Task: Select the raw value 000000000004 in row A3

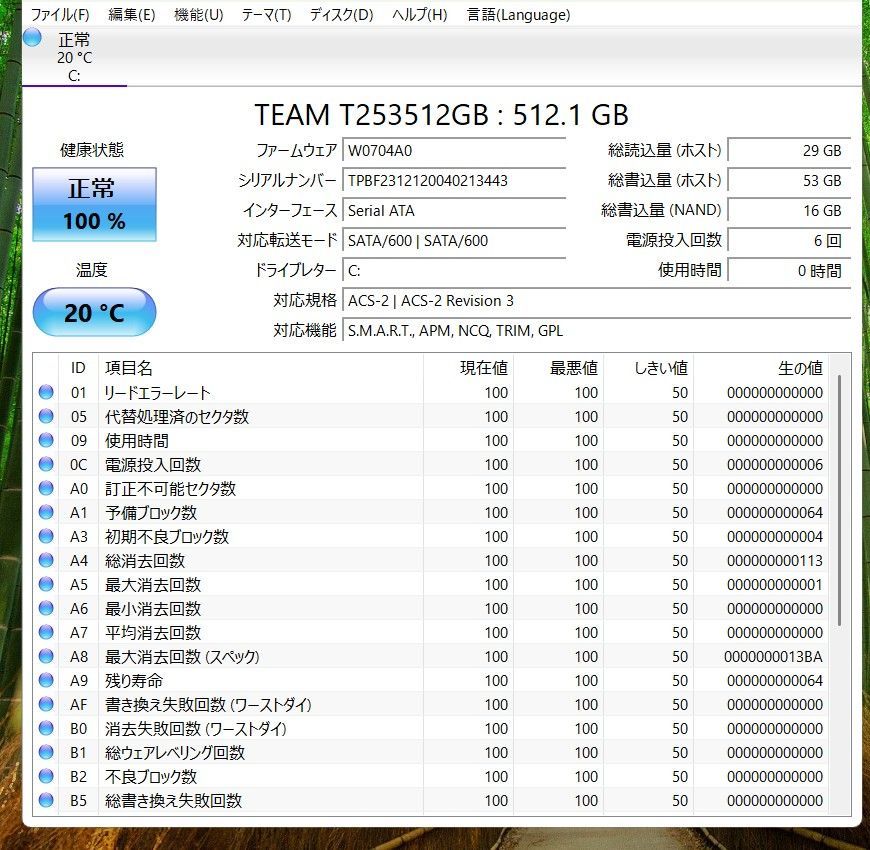Action: click(775, 537)
